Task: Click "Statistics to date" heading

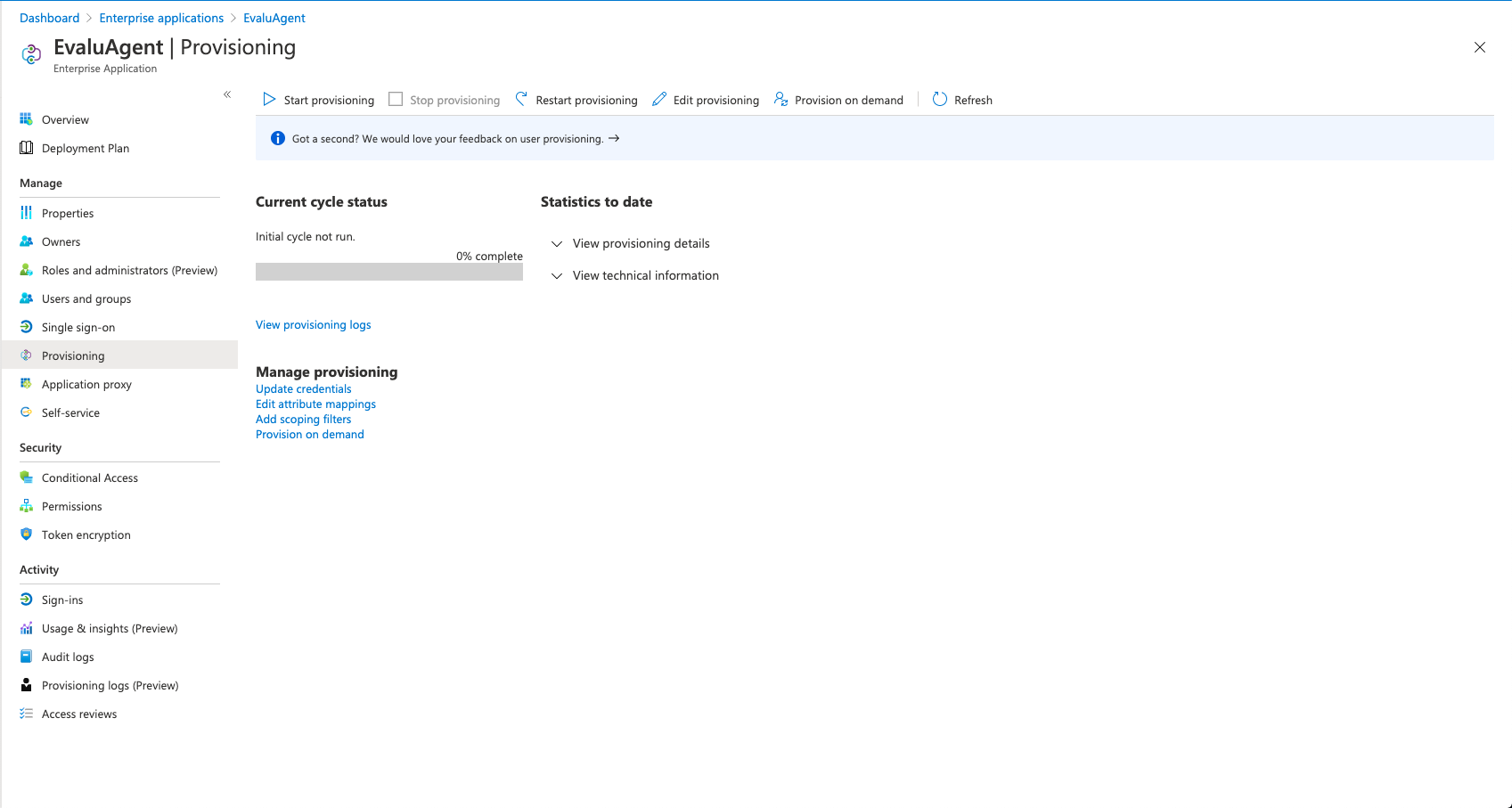Action: click(596, 201)
